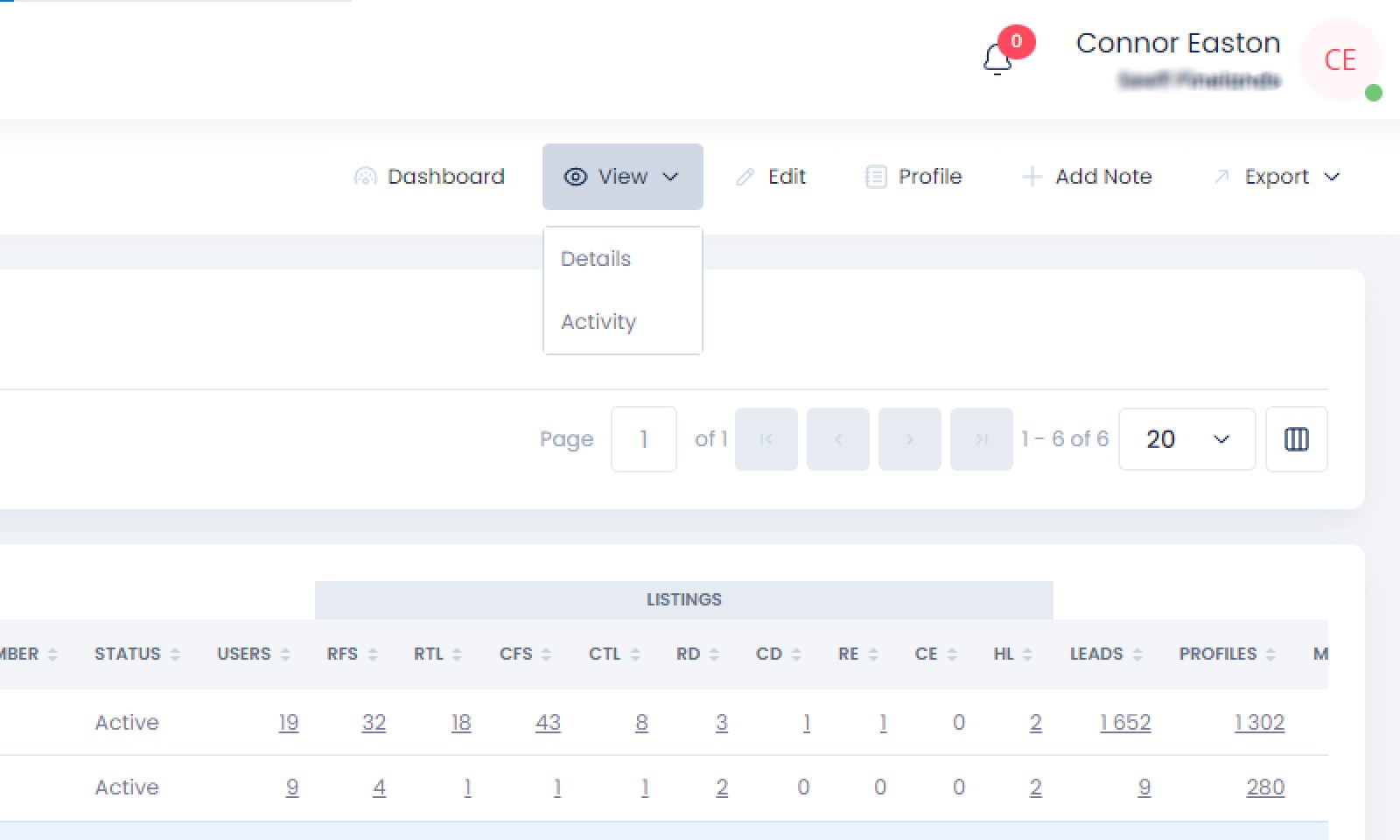
Task: Sort by HL column
Action: point(1012,654)
